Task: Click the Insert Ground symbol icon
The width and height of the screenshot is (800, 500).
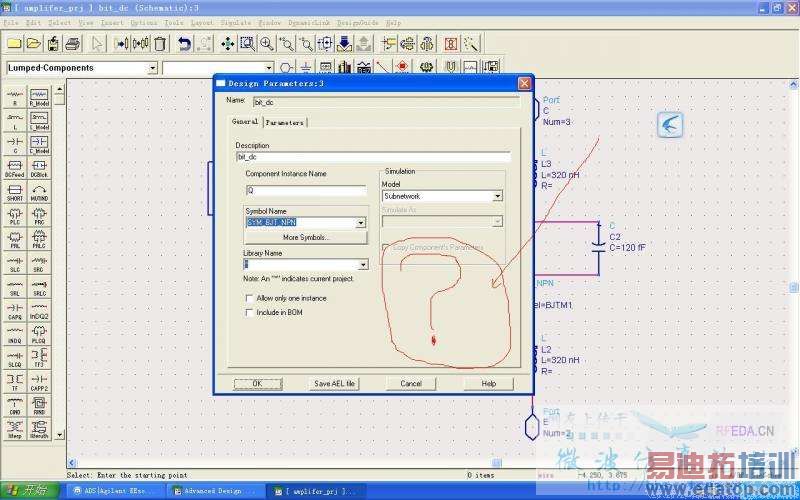Action: pos(305,67)
